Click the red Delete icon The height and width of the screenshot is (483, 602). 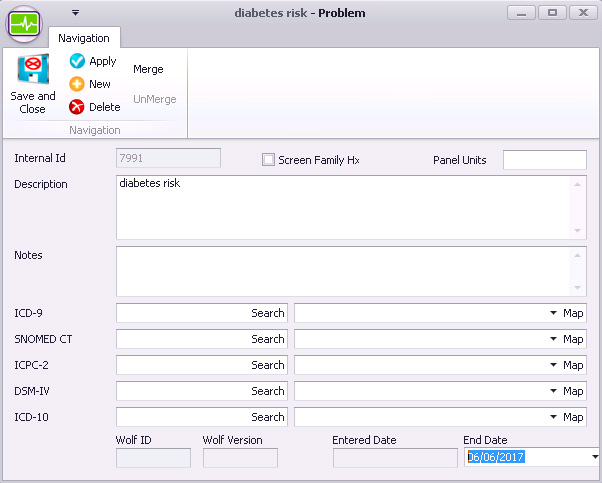(77, 107)
